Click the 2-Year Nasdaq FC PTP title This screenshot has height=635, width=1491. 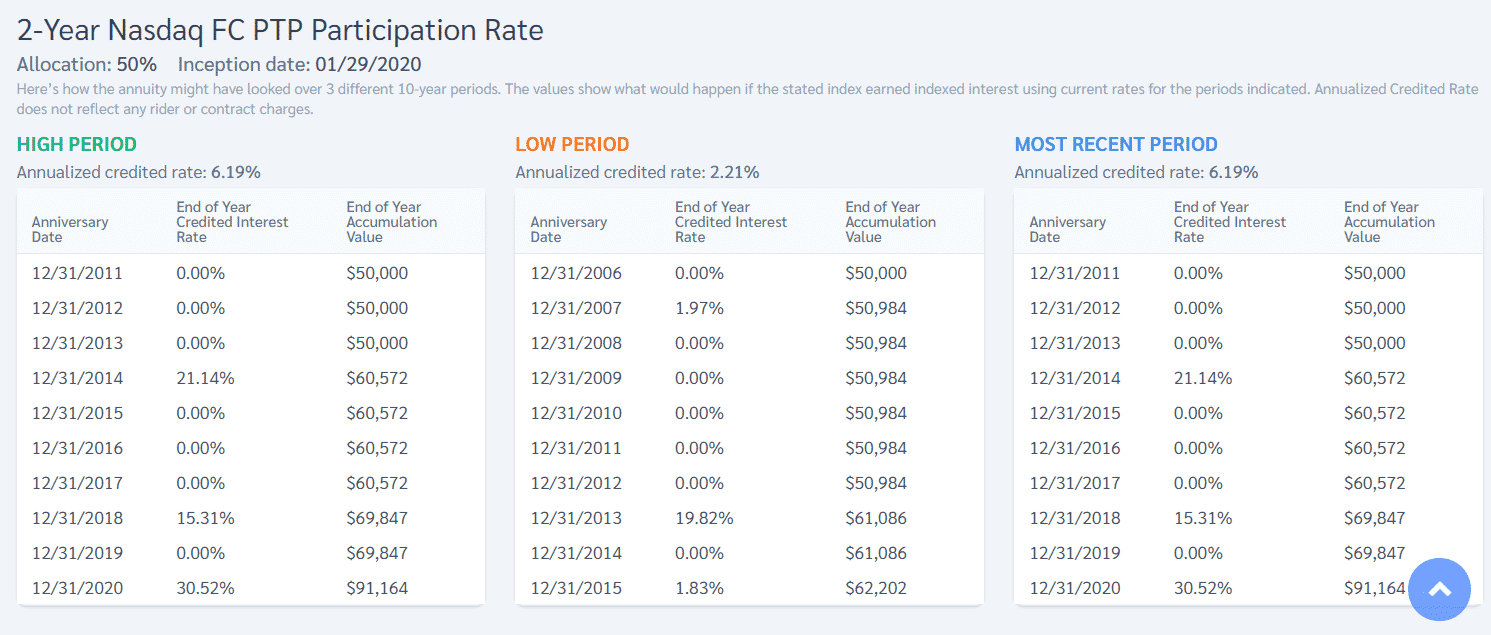(280, 30)
